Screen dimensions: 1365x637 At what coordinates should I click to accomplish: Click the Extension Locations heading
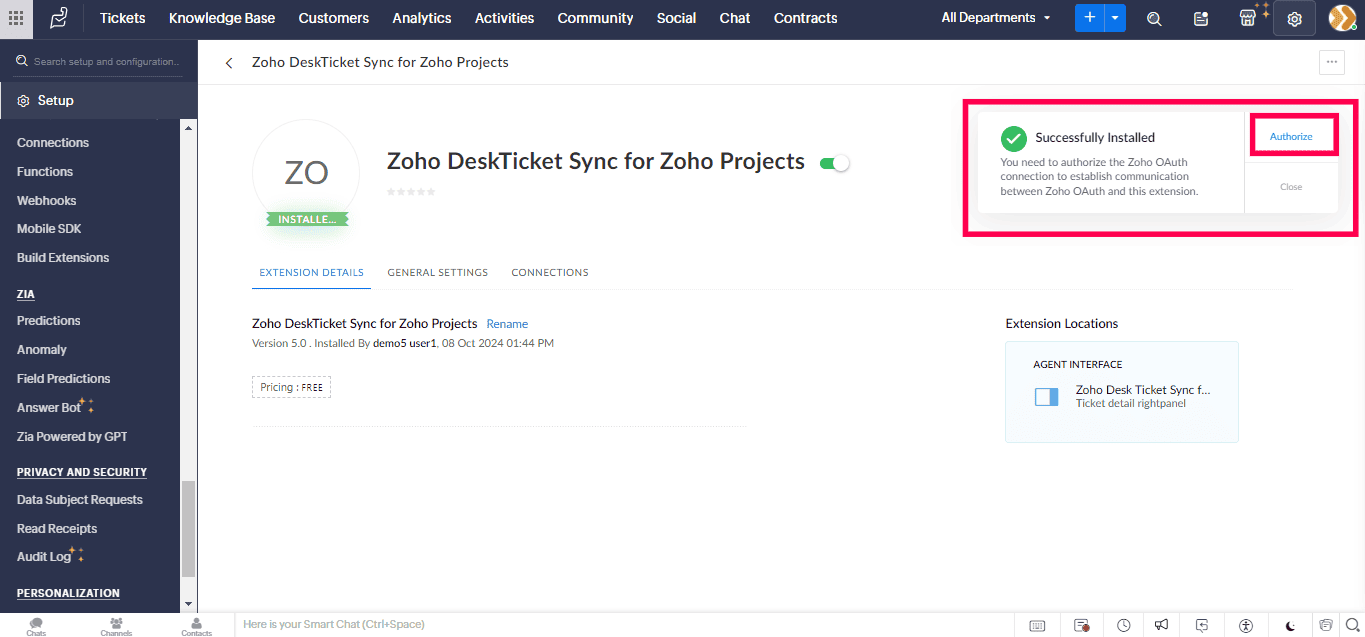(x=1062, y=324)
